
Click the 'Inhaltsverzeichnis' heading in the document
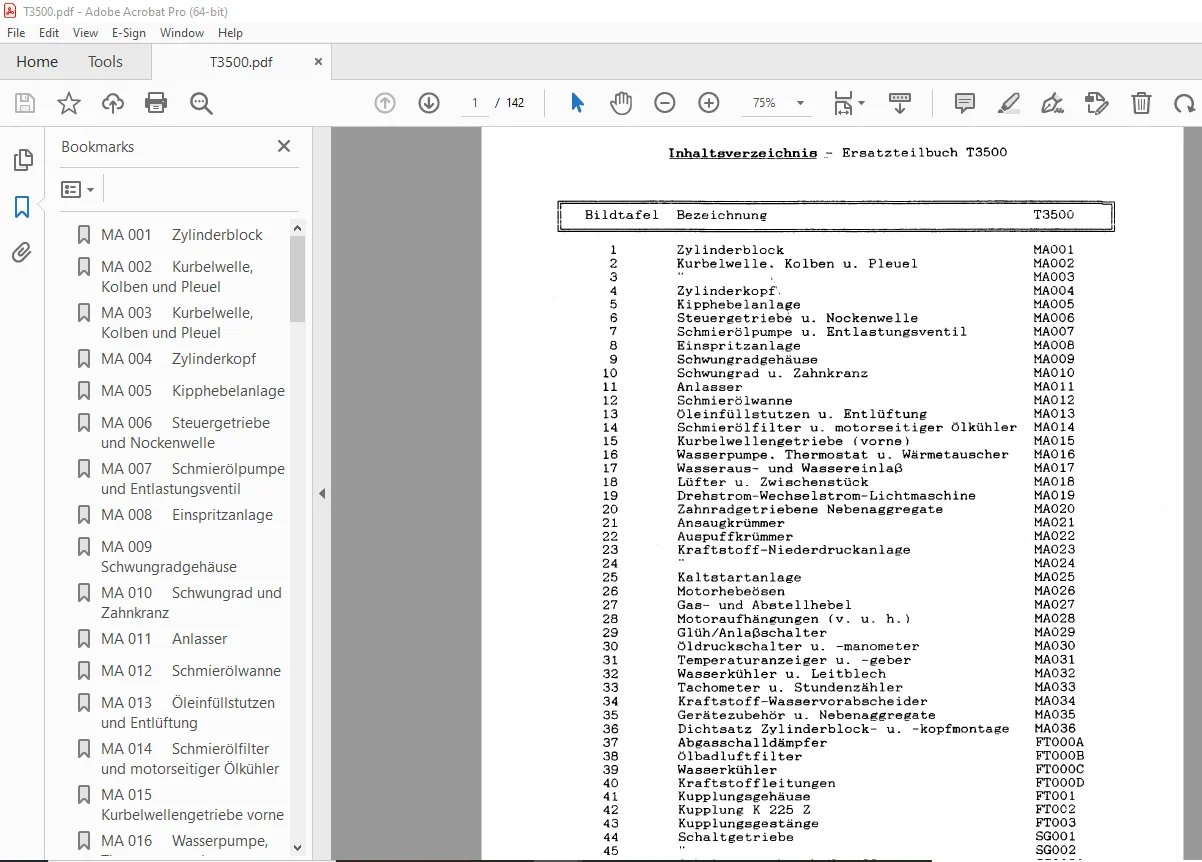click(743, 153)
